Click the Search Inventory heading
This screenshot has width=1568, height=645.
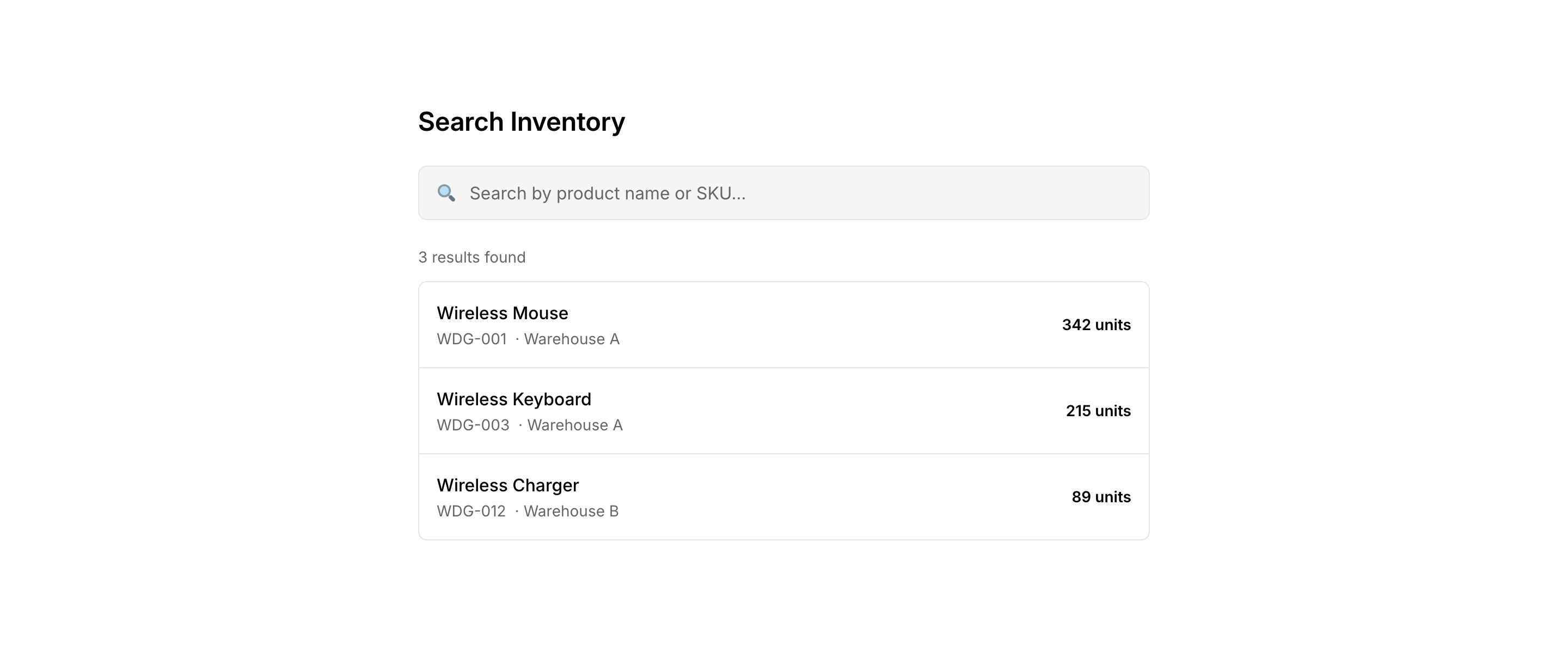pos(522,122)
